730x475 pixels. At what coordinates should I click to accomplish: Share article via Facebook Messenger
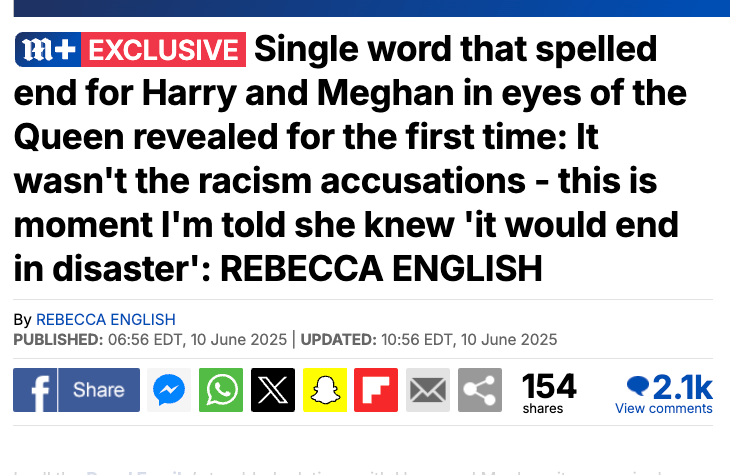click(169, 390)
